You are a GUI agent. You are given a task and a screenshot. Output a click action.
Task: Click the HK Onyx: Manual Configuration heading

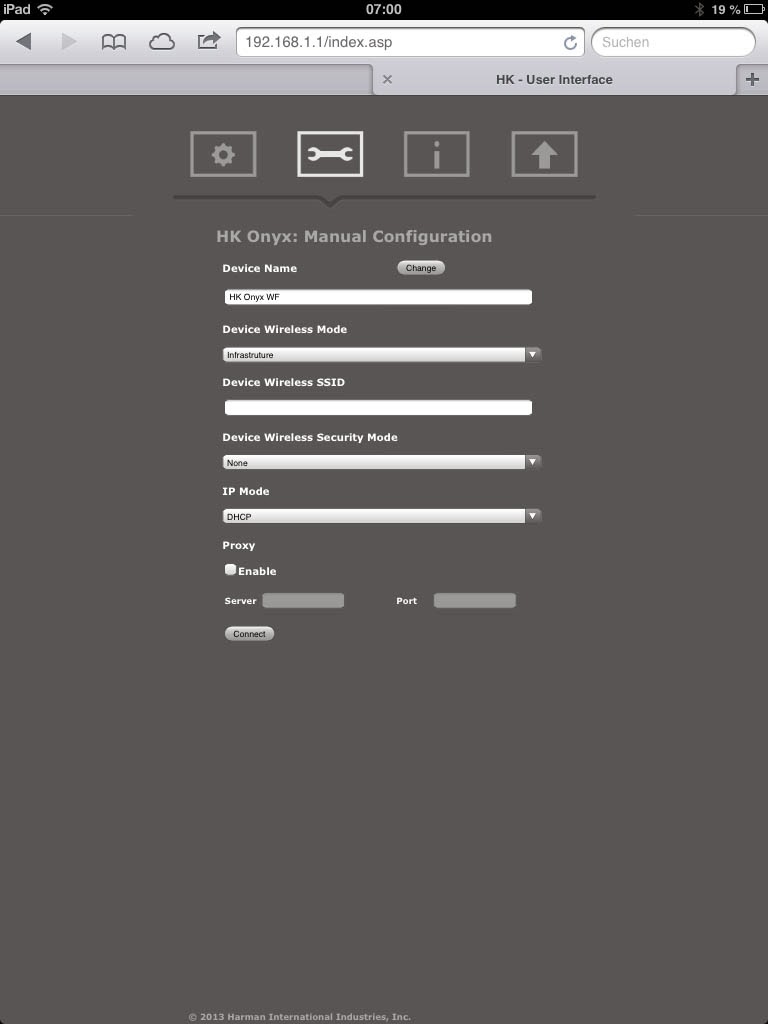pyautogui.click(x=354, y=236)
